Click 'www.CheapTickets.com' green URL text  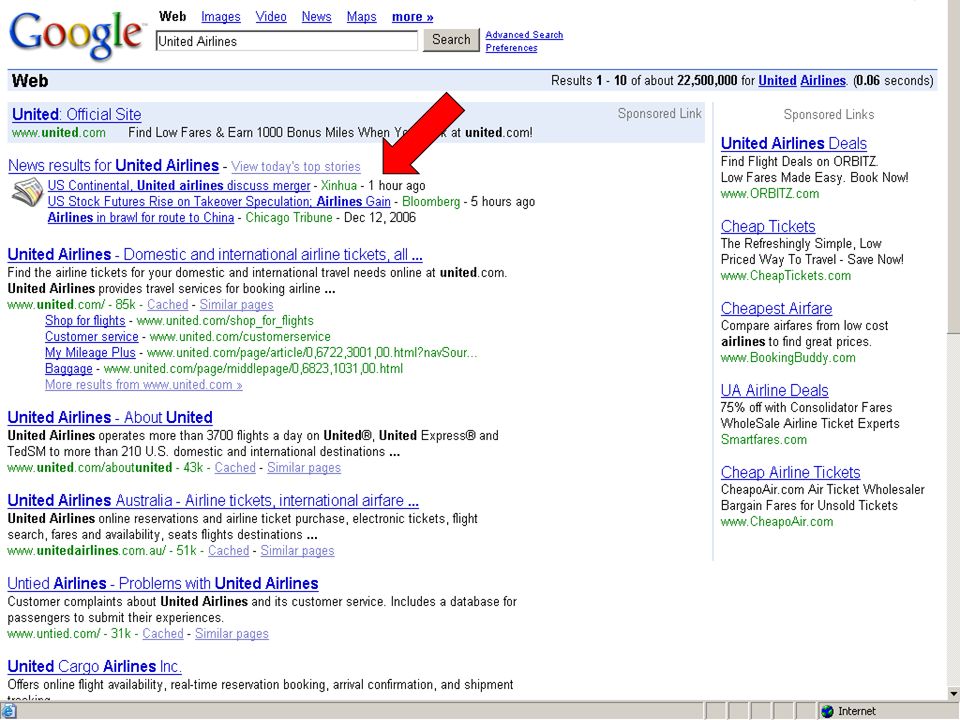click(x=786, y=276)
